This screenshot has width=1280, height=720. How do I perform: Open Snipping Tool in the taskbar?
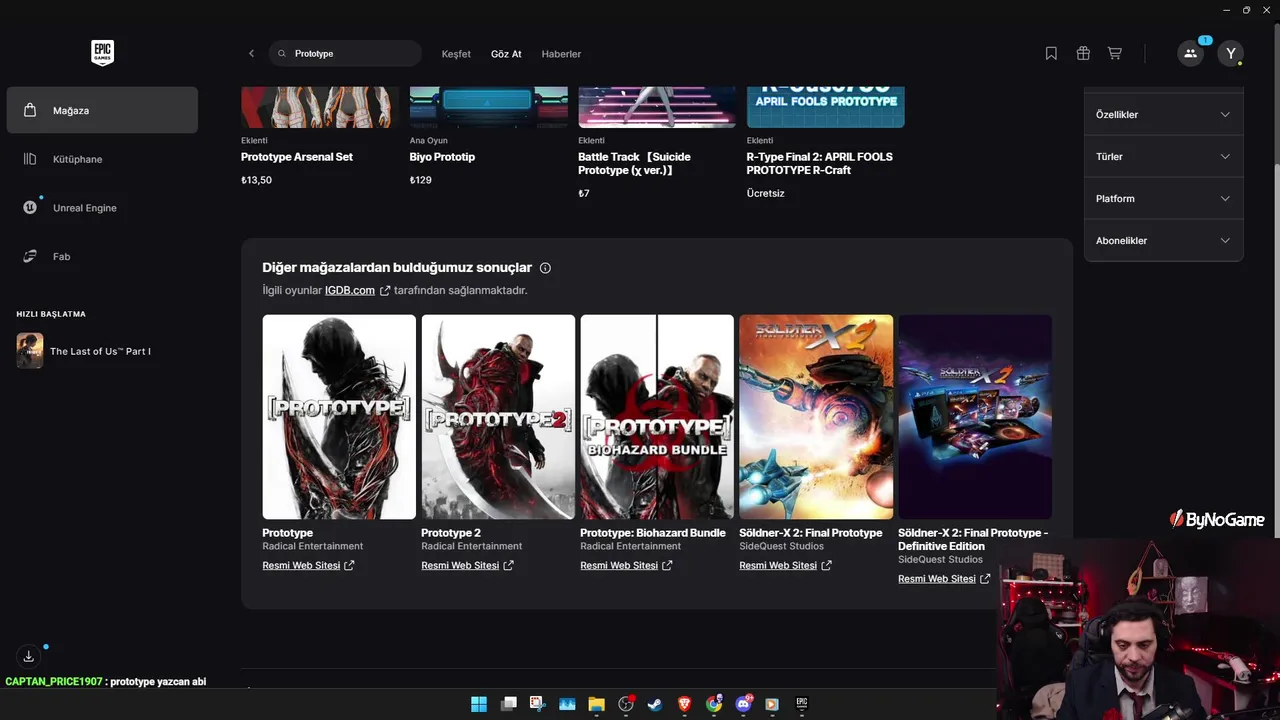pyautogui.click(x=537, y=704)
